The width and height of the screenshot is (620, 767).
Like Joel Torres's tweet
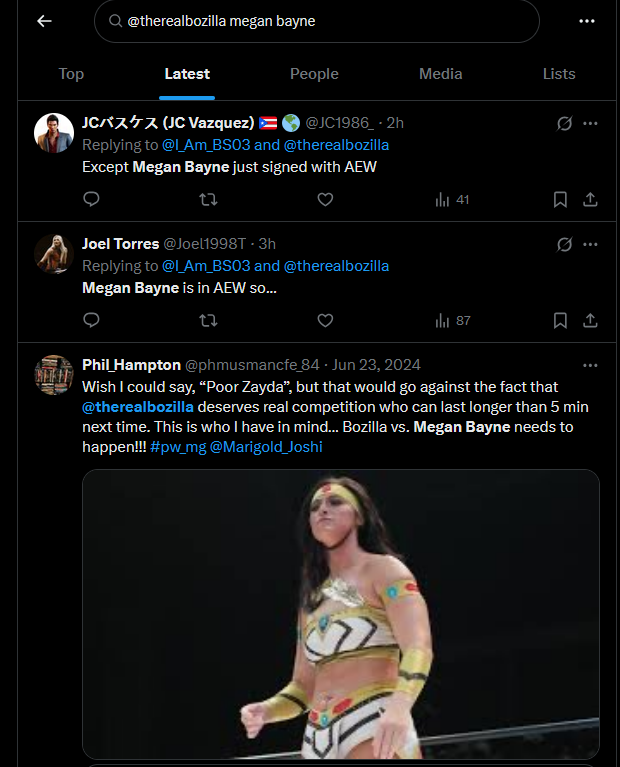325,320
